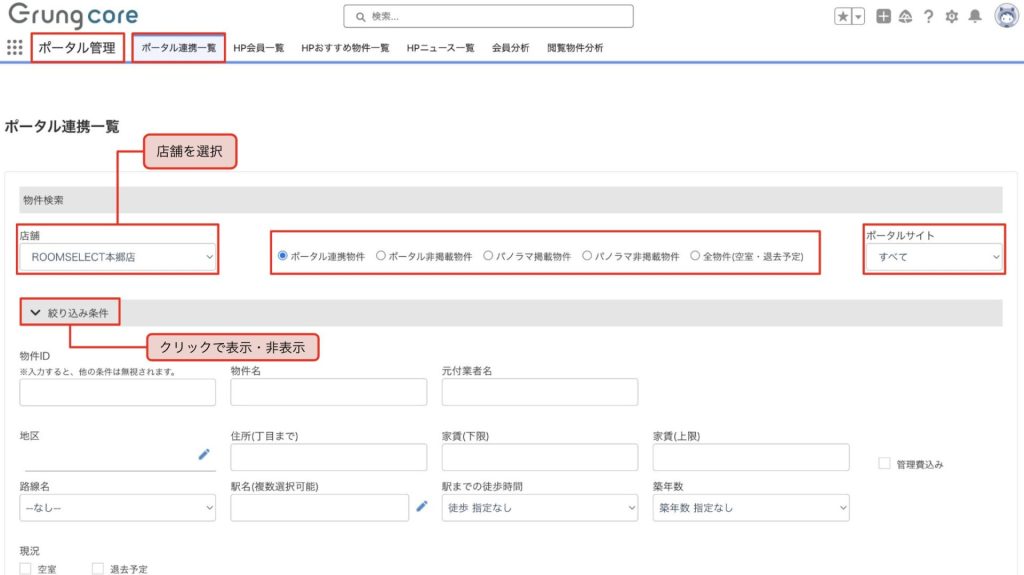Click the user avatar profile icon
Image resolution: width=1024 pixels, height=575 pixels.
(x=1006, y=16)
